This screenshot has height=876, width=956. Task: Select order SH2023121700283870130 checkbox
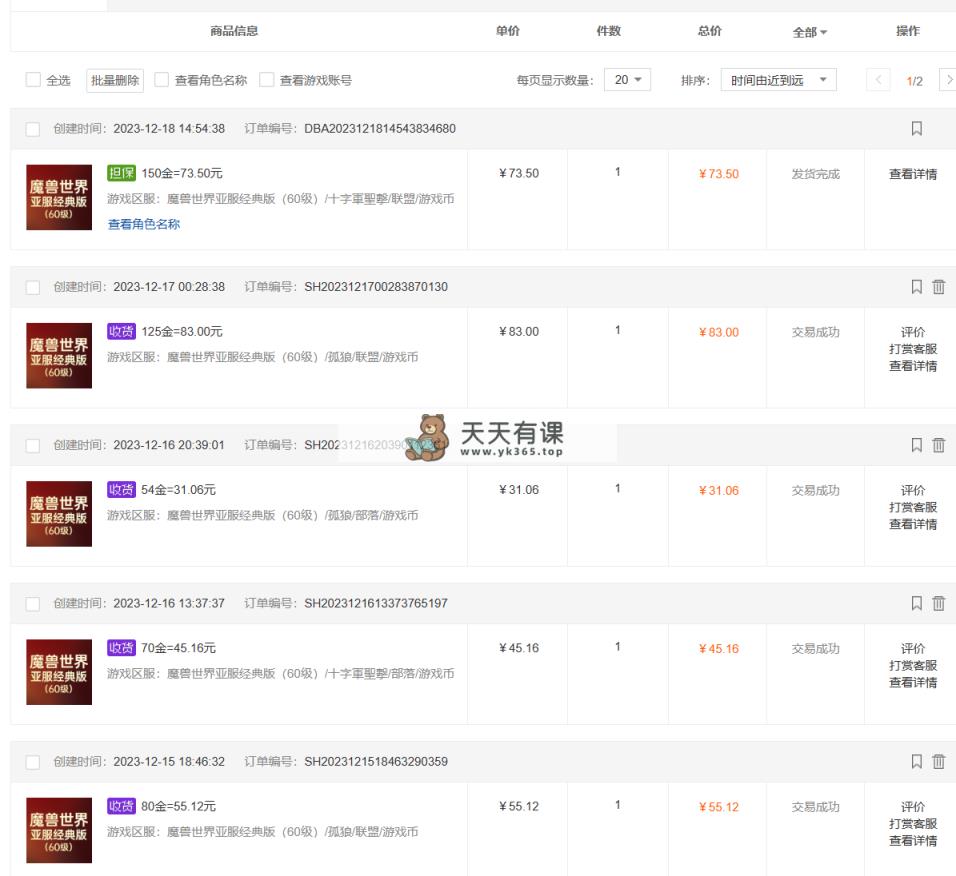(x=33, y=287)
